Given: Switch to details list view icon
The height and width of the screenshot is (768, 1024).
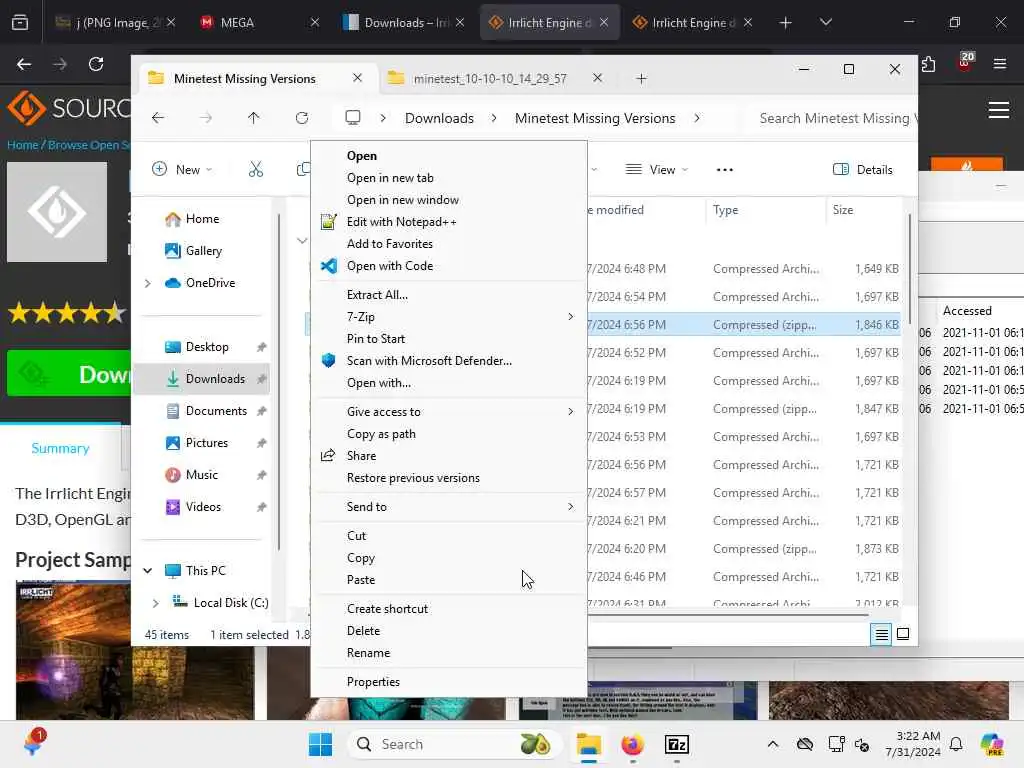Looking at the screenshot, I should [x=881, y=634].
